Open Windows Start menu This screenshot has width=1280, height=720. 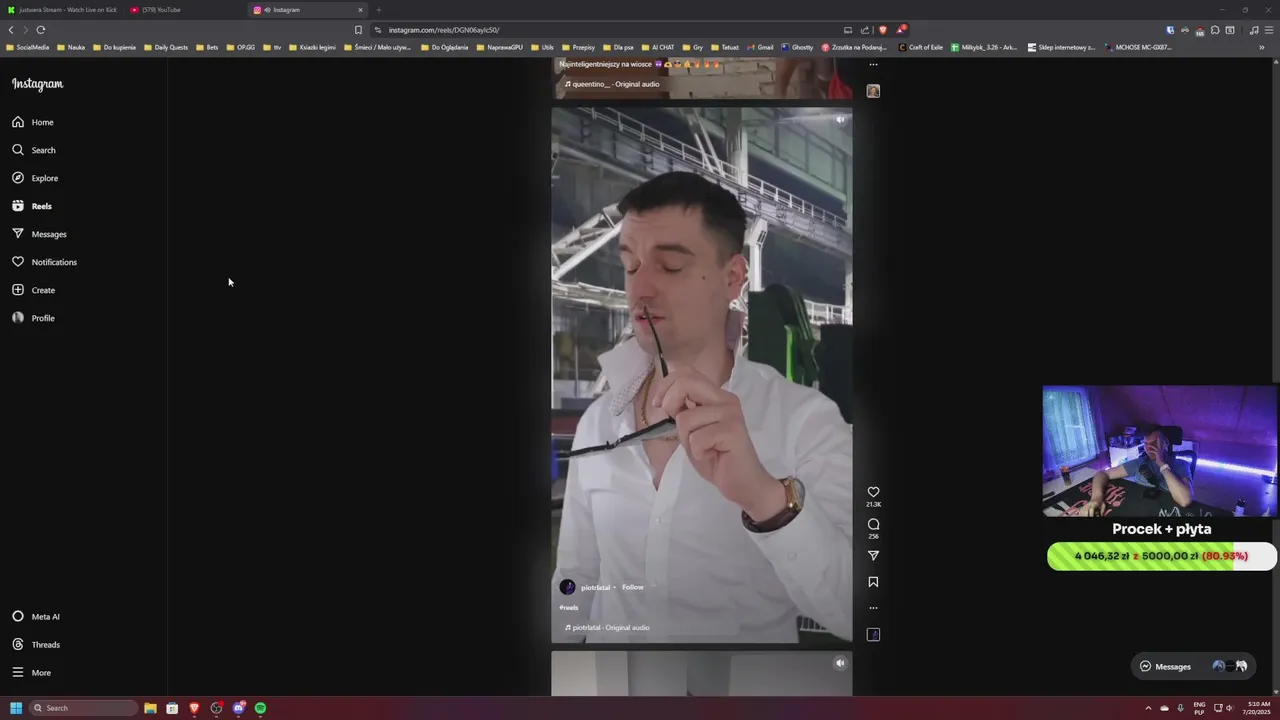tap(16, 708)
